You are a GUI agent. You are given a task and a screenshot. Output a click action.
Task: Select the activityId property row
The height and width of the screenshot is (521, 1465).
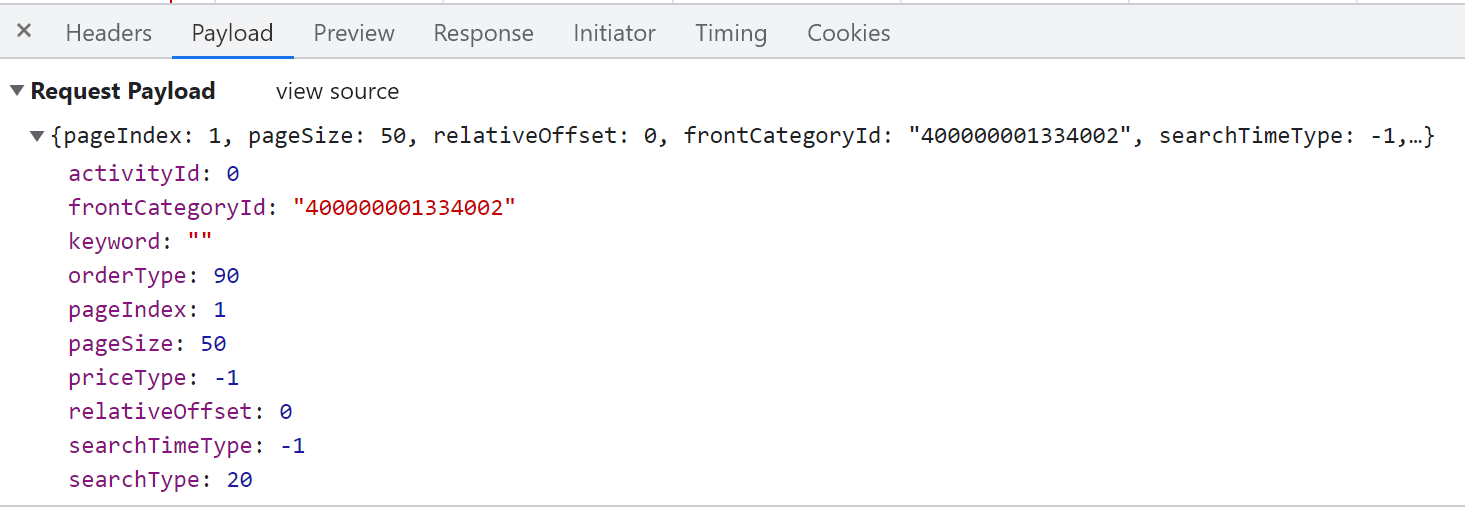[134, 174]
